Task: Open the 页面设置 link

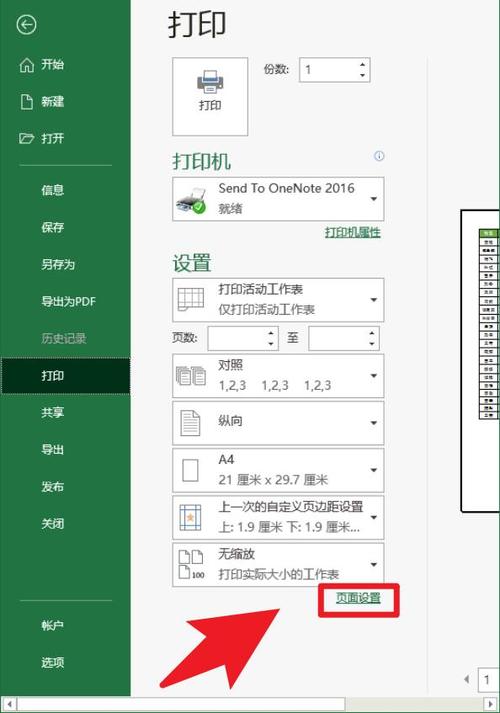Action: coord(358,598)
